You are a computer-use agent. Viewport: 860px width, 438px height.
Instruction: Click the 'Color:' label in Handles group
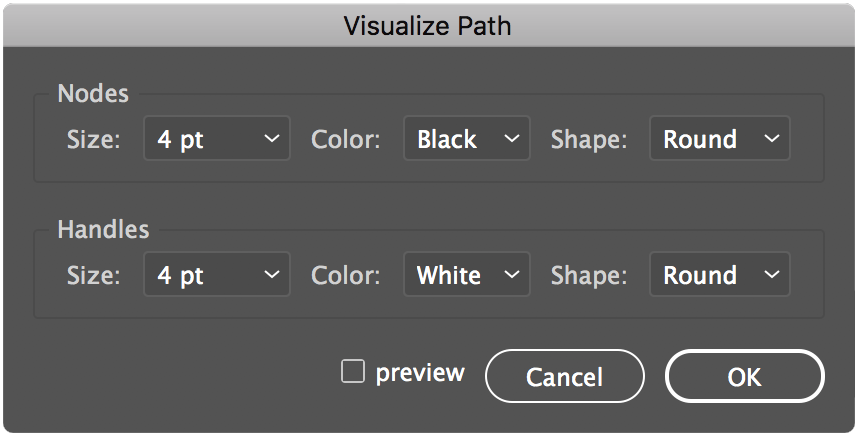346,276
